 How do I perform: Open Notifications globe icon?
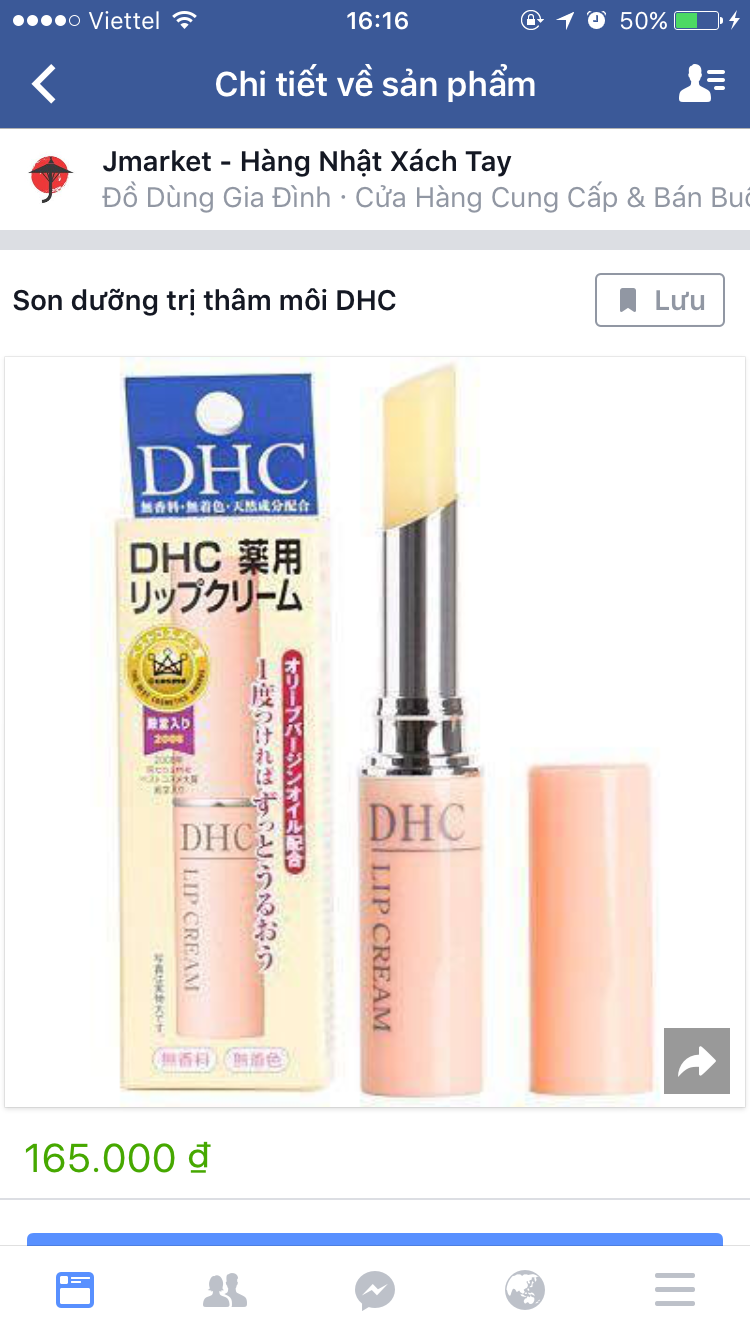pyautogui.click(x=525, y=1290)
